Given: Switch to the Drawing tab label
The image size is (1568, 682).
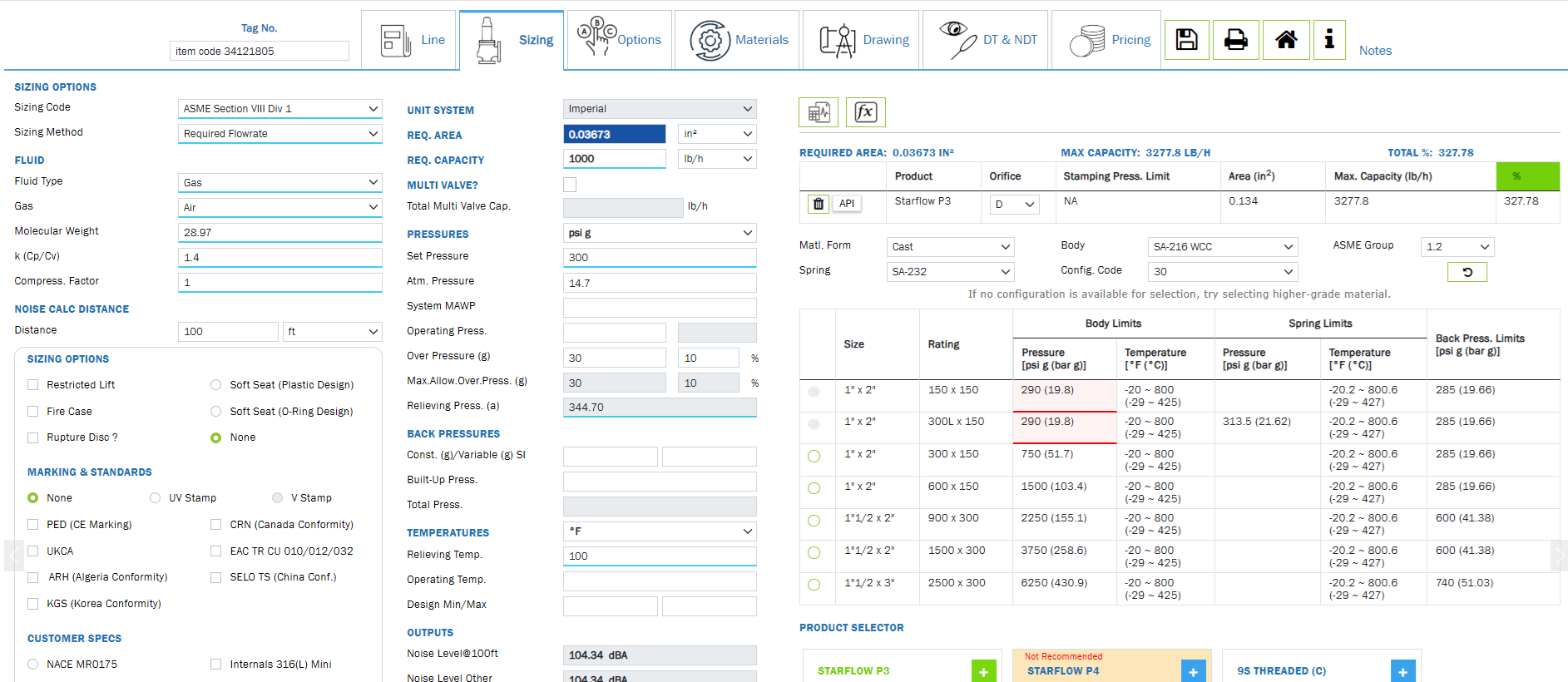Looking at the screenshot, I should tap(886, 40).
